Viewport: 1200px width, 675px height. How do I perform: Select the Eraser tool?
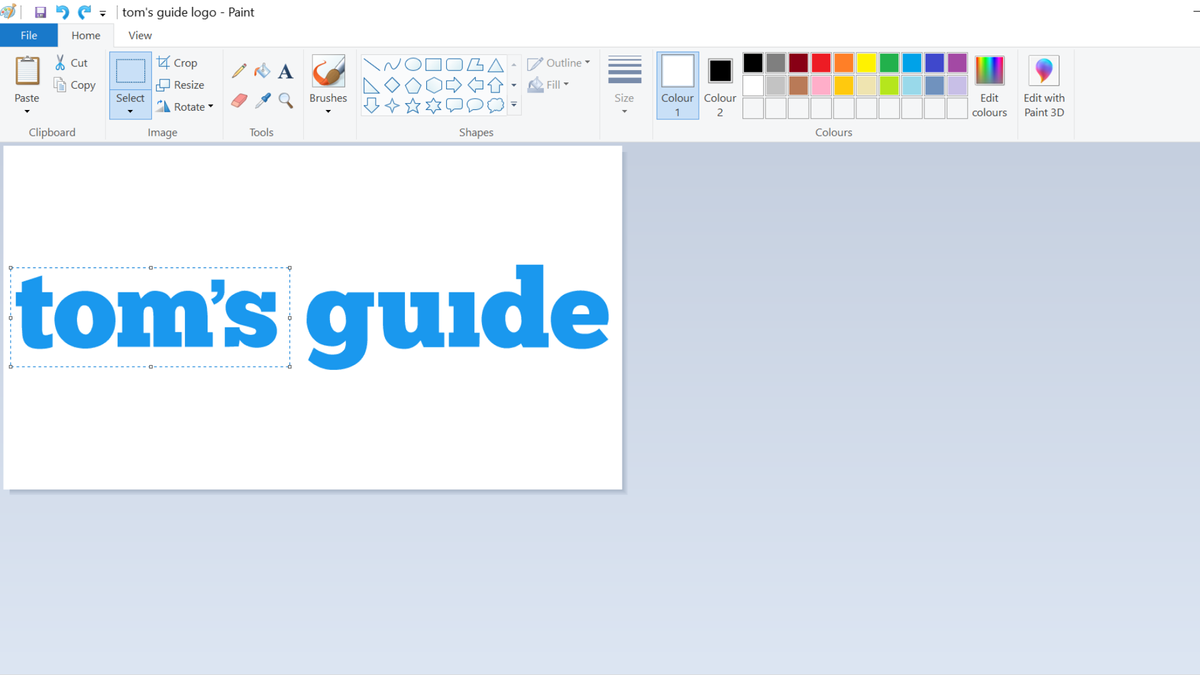point(239,100)
